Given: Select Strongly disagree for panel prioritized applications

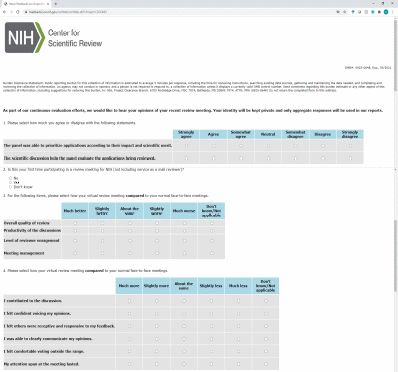Looking at the screenshot, I should [x=350, y=146].
